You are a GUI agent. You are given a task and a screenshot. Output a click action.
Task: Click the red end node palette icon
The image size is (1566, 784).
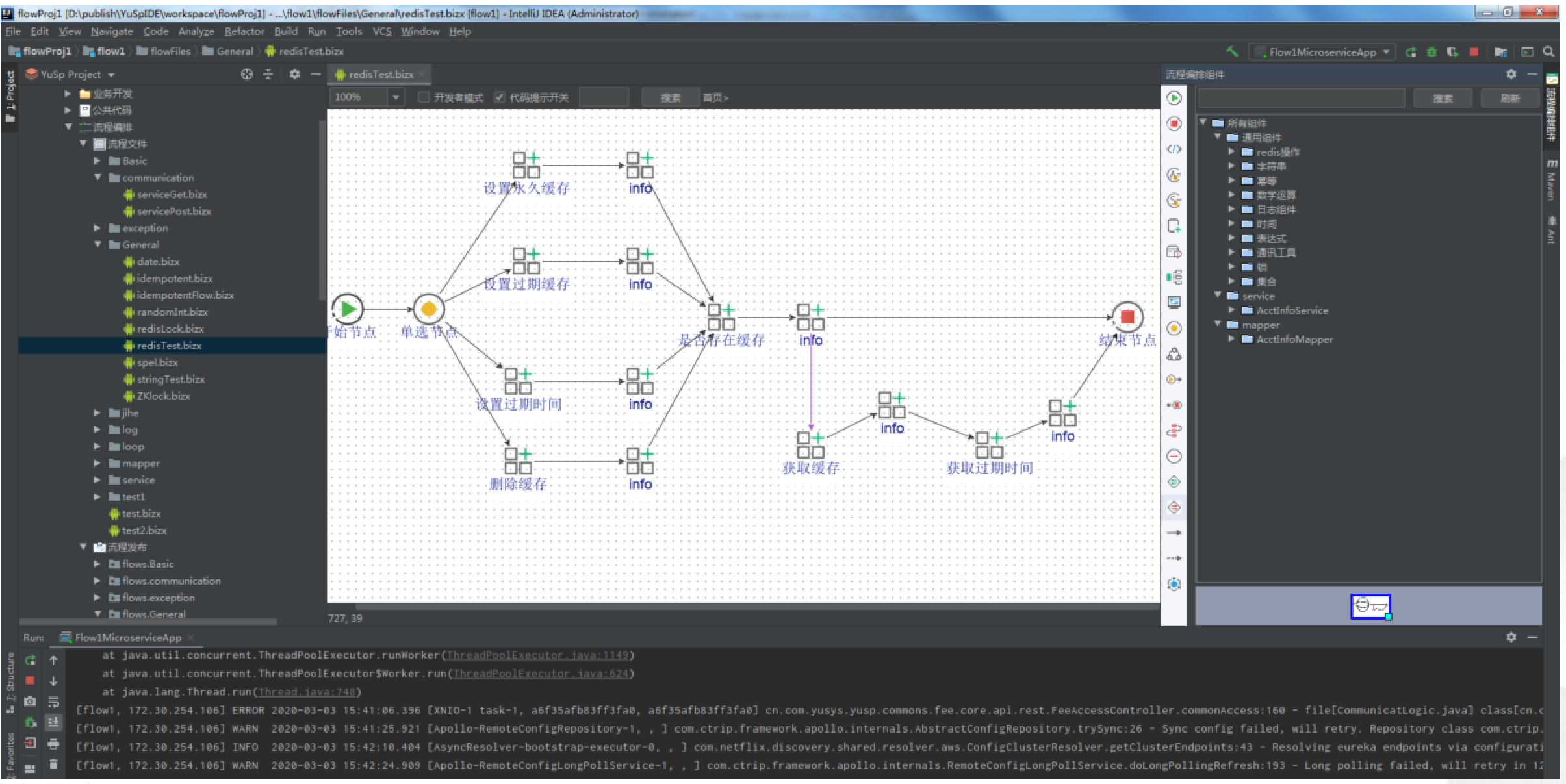click(x=1174, y=123)
